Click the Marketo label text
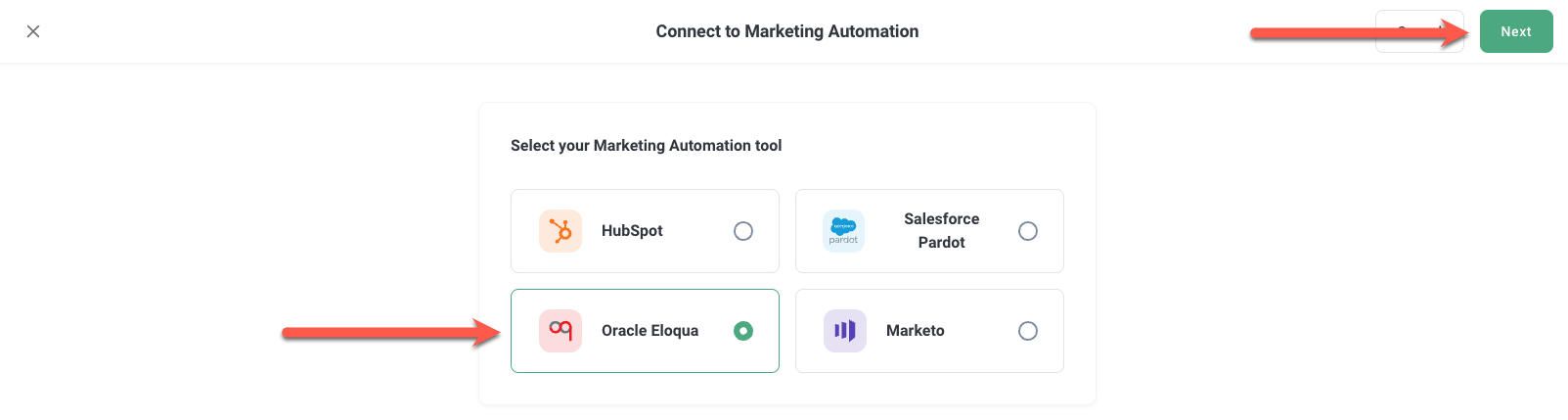 (x=915, y=331)
